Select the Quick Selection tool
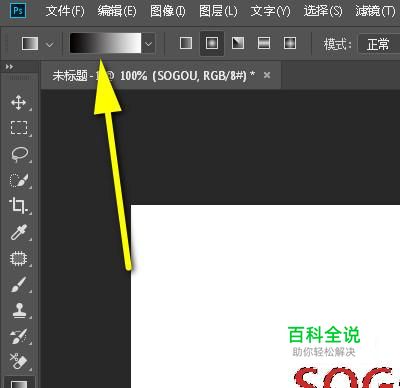400x388 pixels. 19,180
